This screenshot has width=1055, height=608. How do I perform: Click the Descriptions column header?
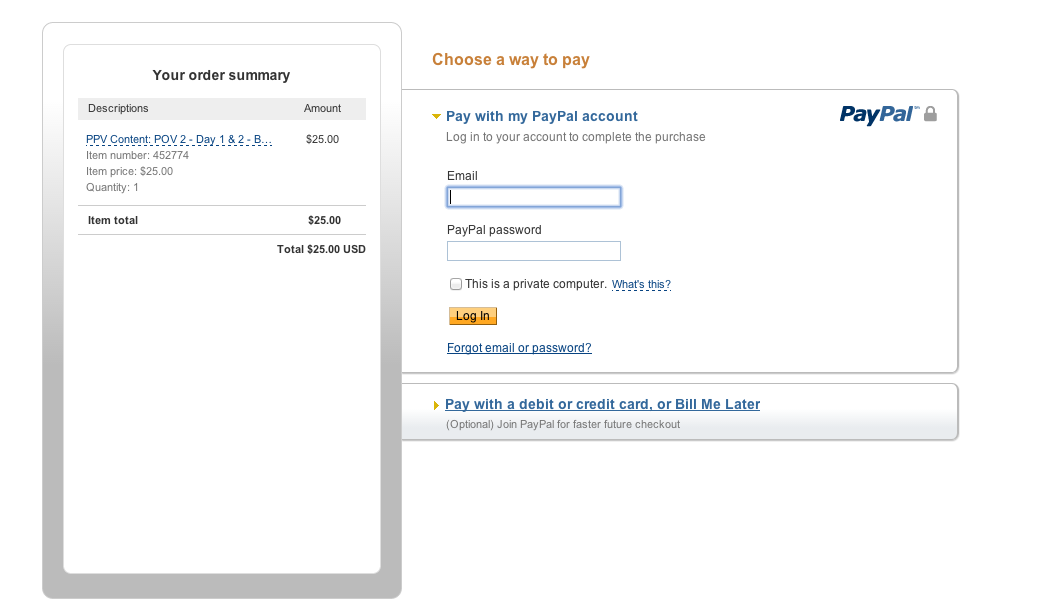(118, 108)
